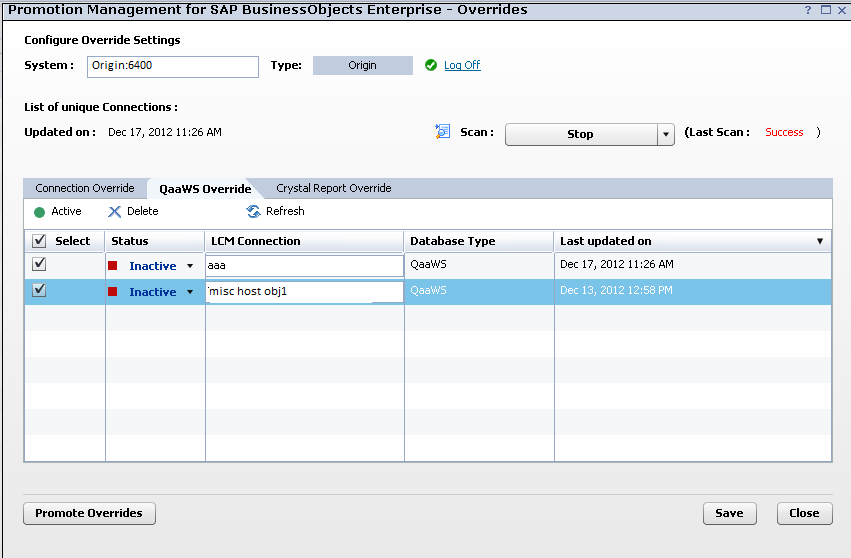Open the Crystal Report Override tab
The width and height of the screenshot is (851, 558).
click(334, 188)
